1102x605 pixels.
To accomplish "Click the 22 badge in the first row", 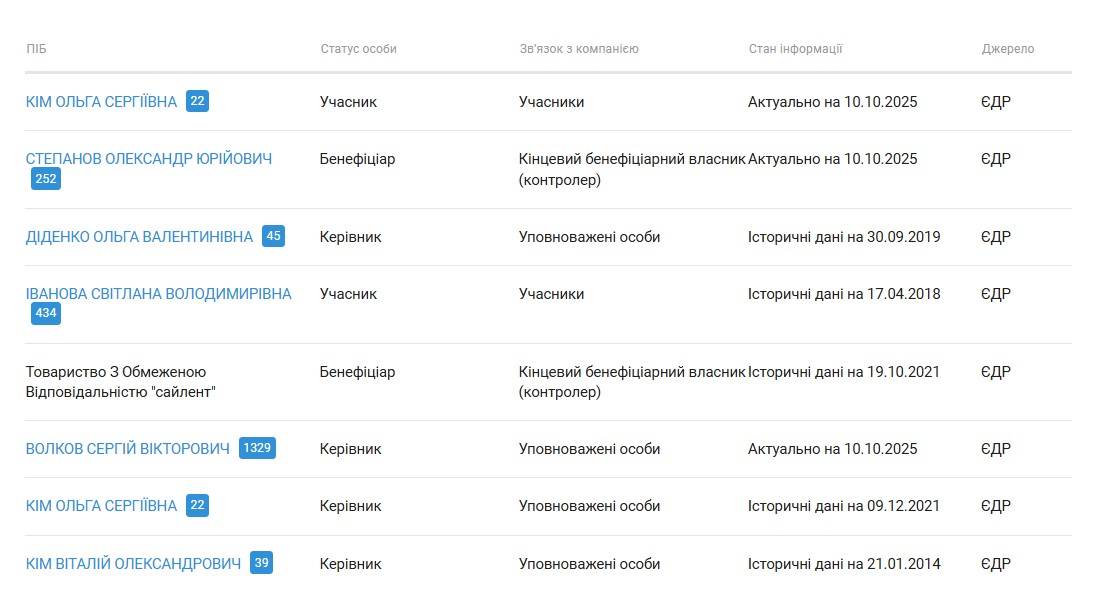I will 197,101.
